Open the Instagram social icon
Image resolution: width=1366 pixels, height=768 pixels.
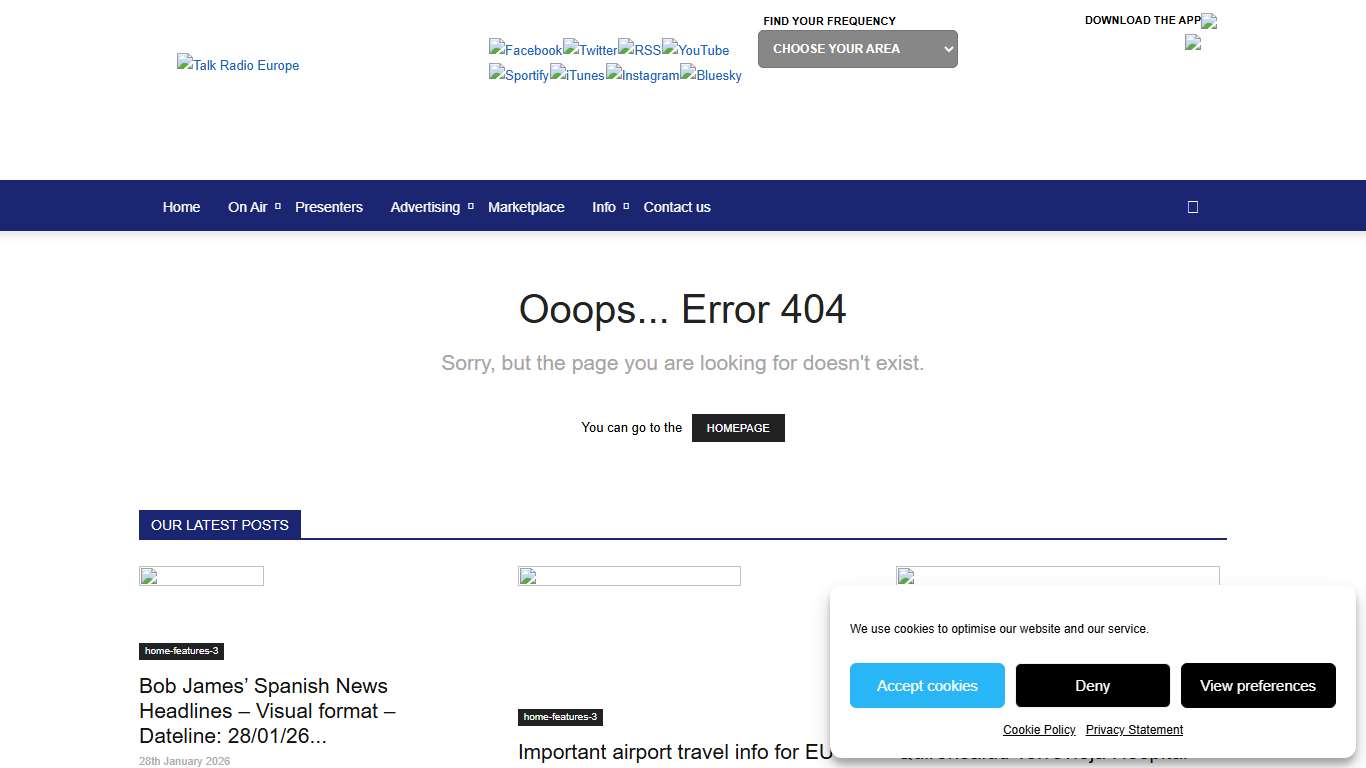tap(642, 75)
